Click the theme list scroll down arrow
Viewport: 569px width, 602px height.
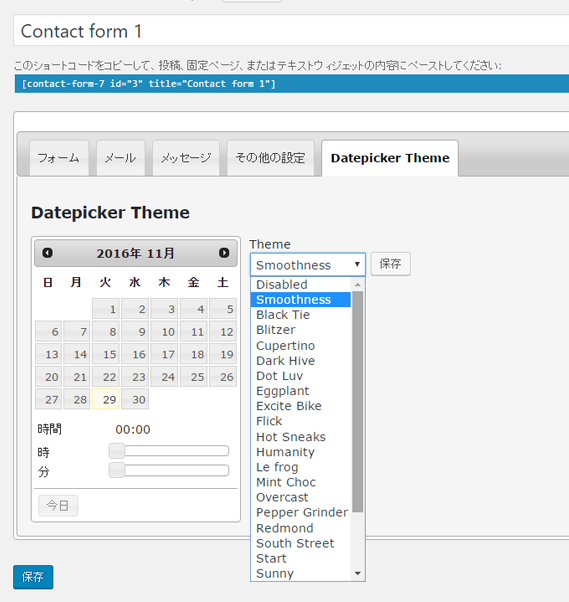[358, 574]
